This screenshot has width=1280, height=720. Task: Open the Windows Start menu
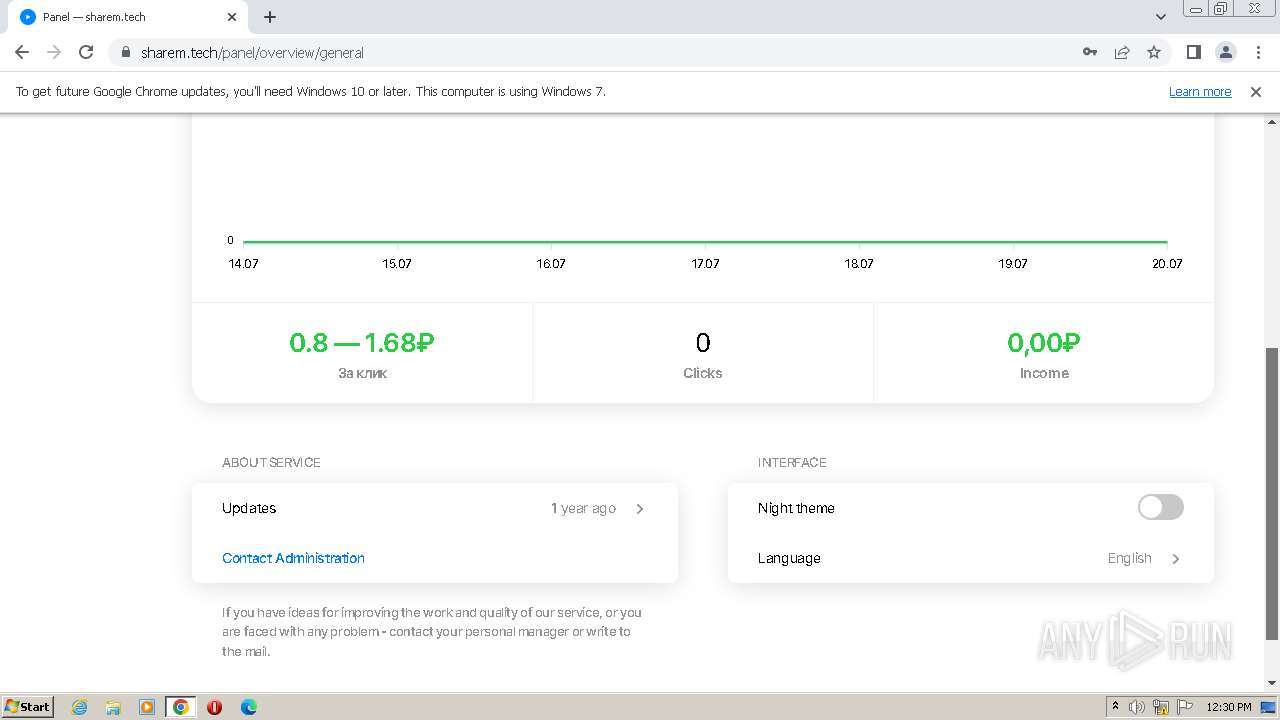(27, 706)
